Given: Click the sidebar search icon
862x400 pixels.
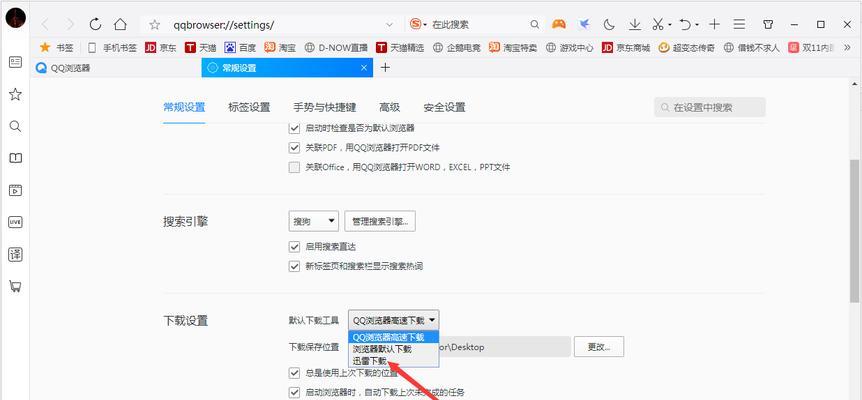Looking at the screenshot, I should coord(15,126).
